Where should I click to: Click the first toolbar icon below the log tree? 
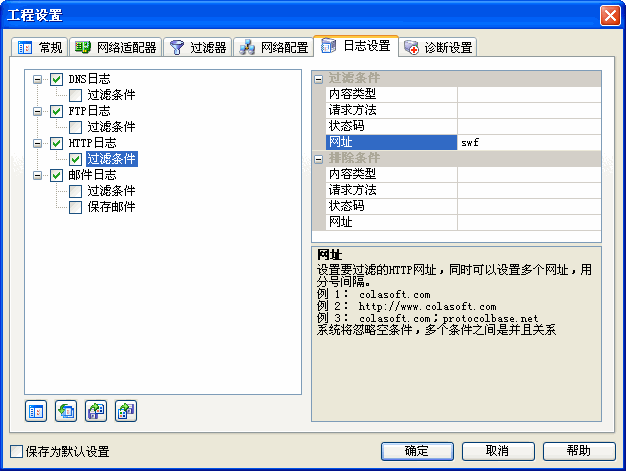pos(36,411)
